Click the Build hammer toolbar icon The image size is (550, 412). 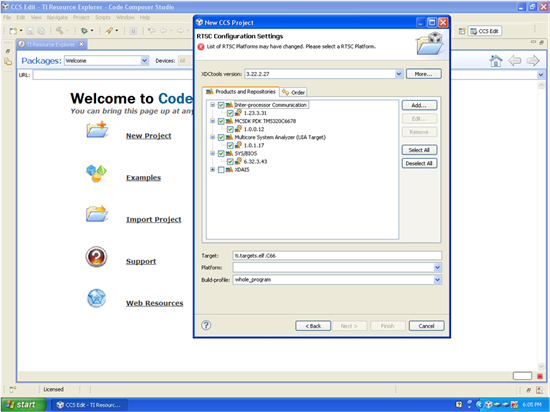coord(60,31)
